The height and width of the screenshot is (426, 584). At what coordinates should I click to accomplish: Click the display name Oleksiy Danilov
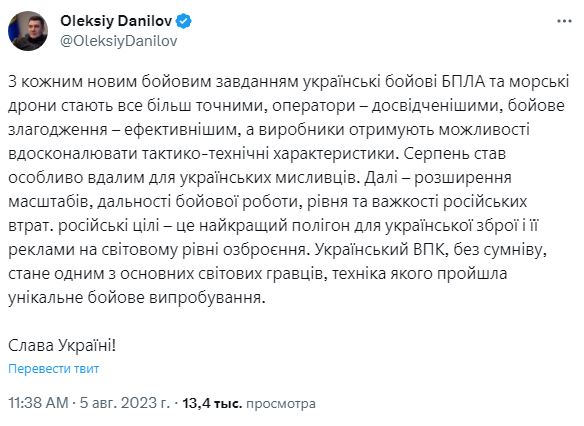pos(116,21)
